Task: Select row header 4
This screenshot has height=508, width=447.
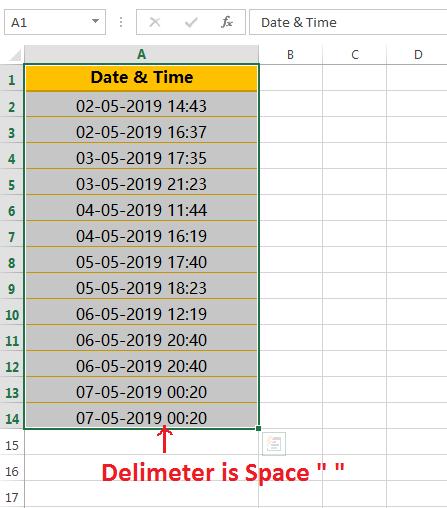Action: (12, 156)
